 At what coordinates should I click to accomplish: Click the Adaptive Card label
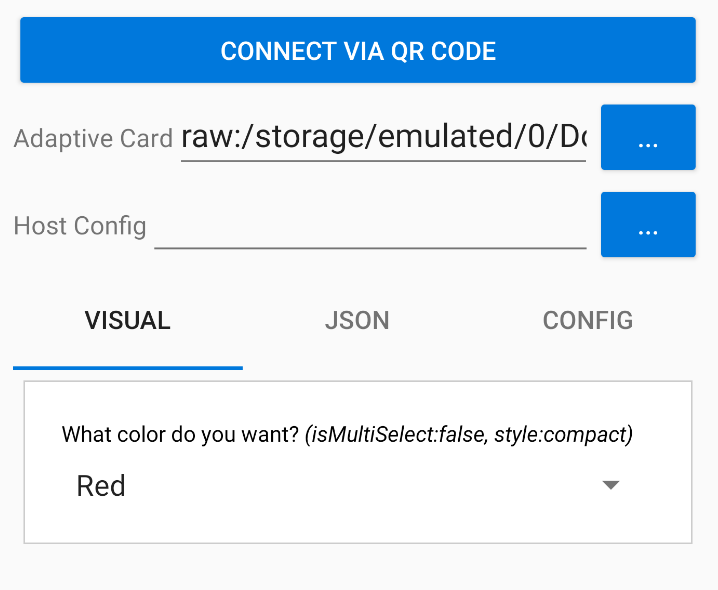(93, 138)
